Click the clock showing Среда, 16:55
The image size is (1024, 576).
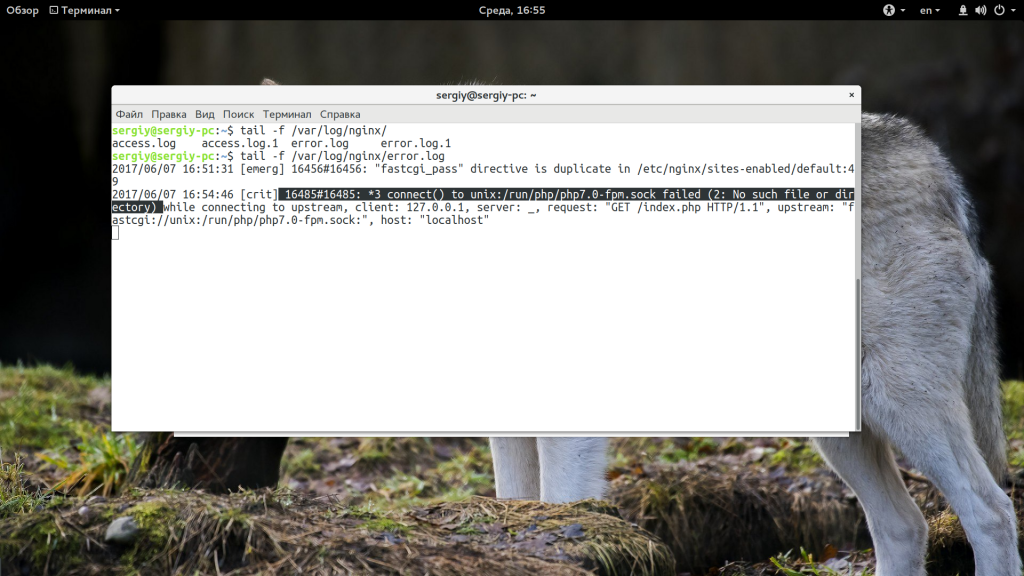click(512, 10)
